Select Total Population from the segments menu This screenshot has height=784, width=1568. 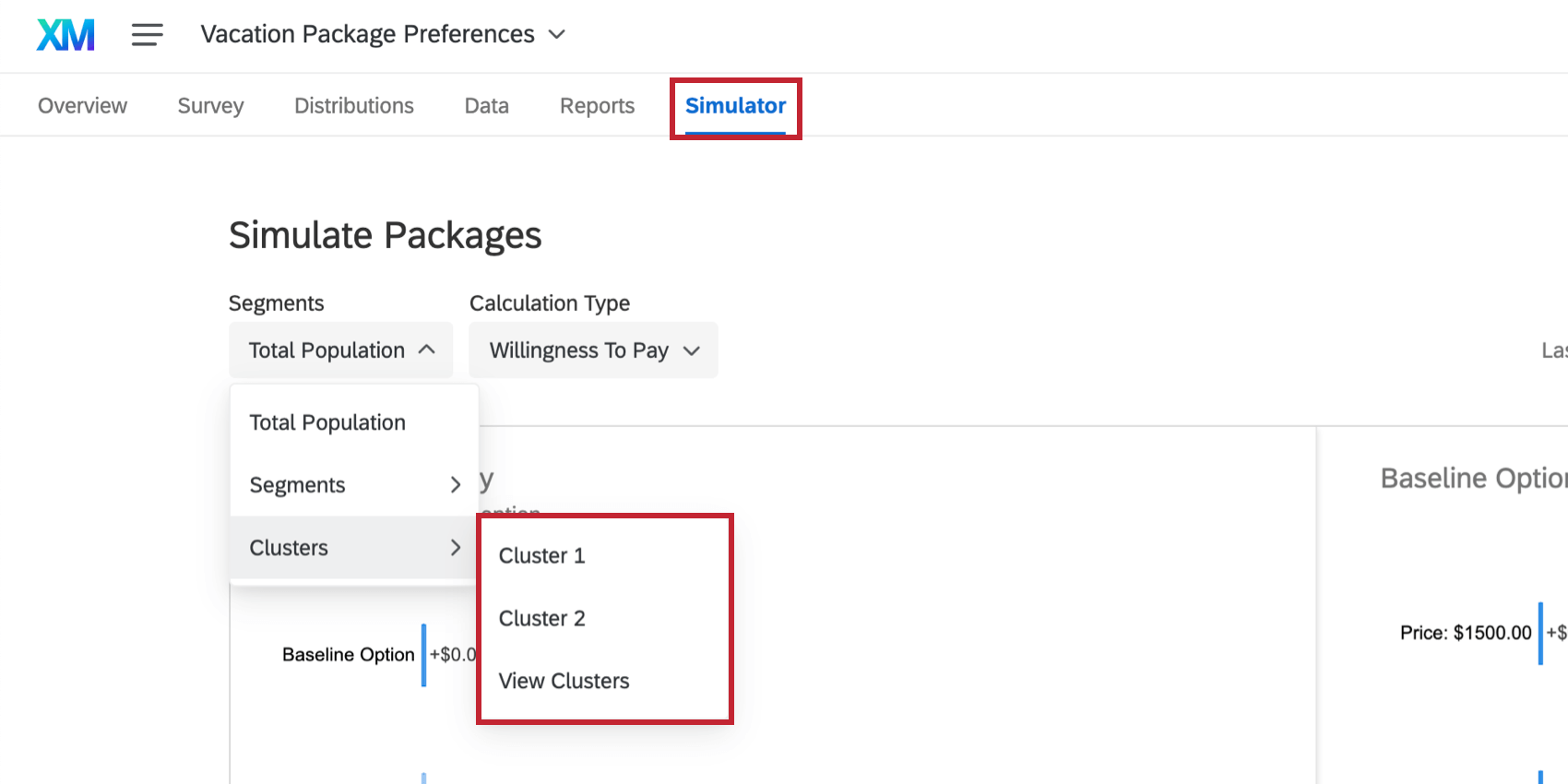point(327,422)
